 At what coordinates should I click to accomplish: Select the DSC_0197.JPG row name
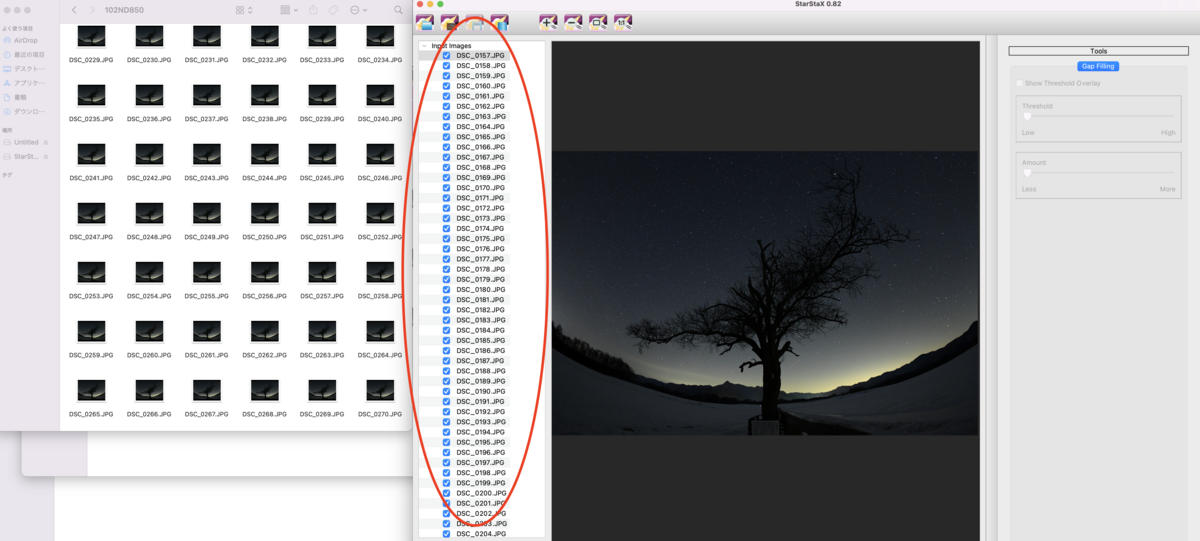point(481,462)
